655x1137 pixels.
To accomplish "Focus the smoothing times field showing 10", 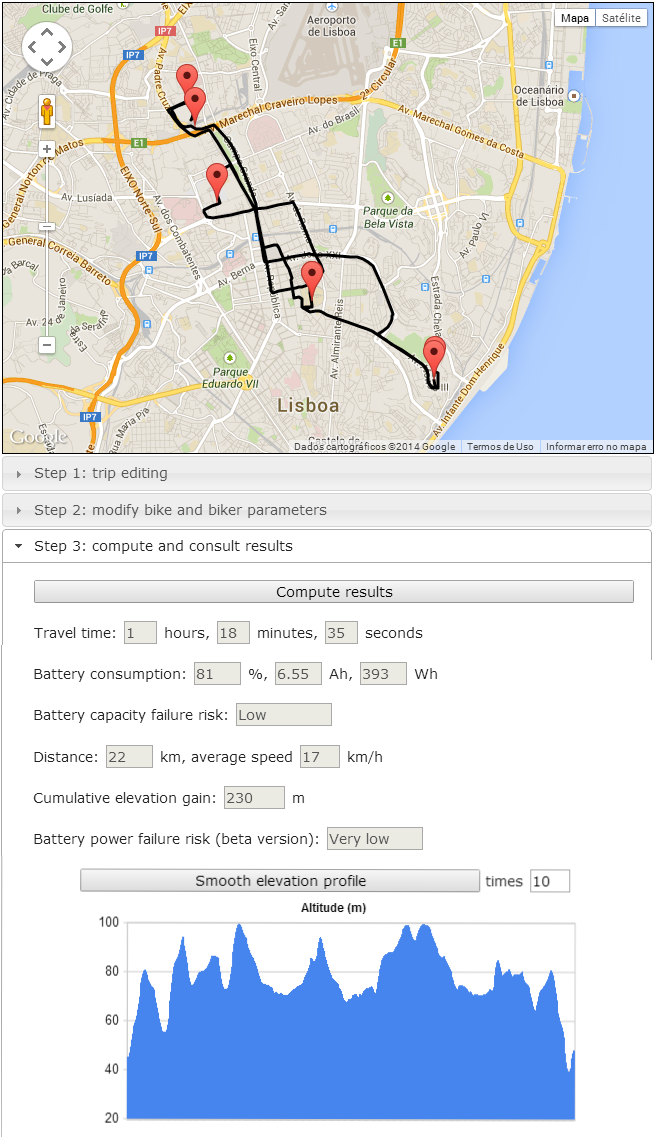I will (x=550, y=881).
